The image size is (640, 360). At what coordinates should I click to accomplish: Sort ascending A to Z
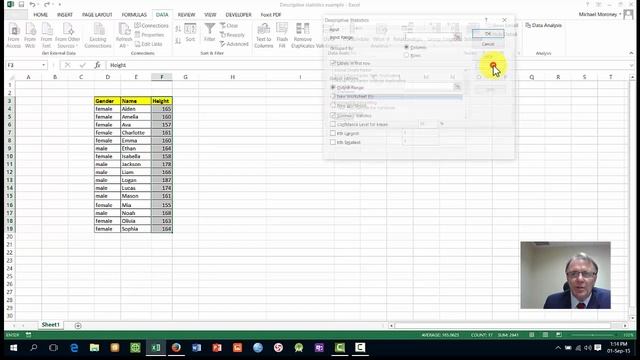(x=178, y=29)
